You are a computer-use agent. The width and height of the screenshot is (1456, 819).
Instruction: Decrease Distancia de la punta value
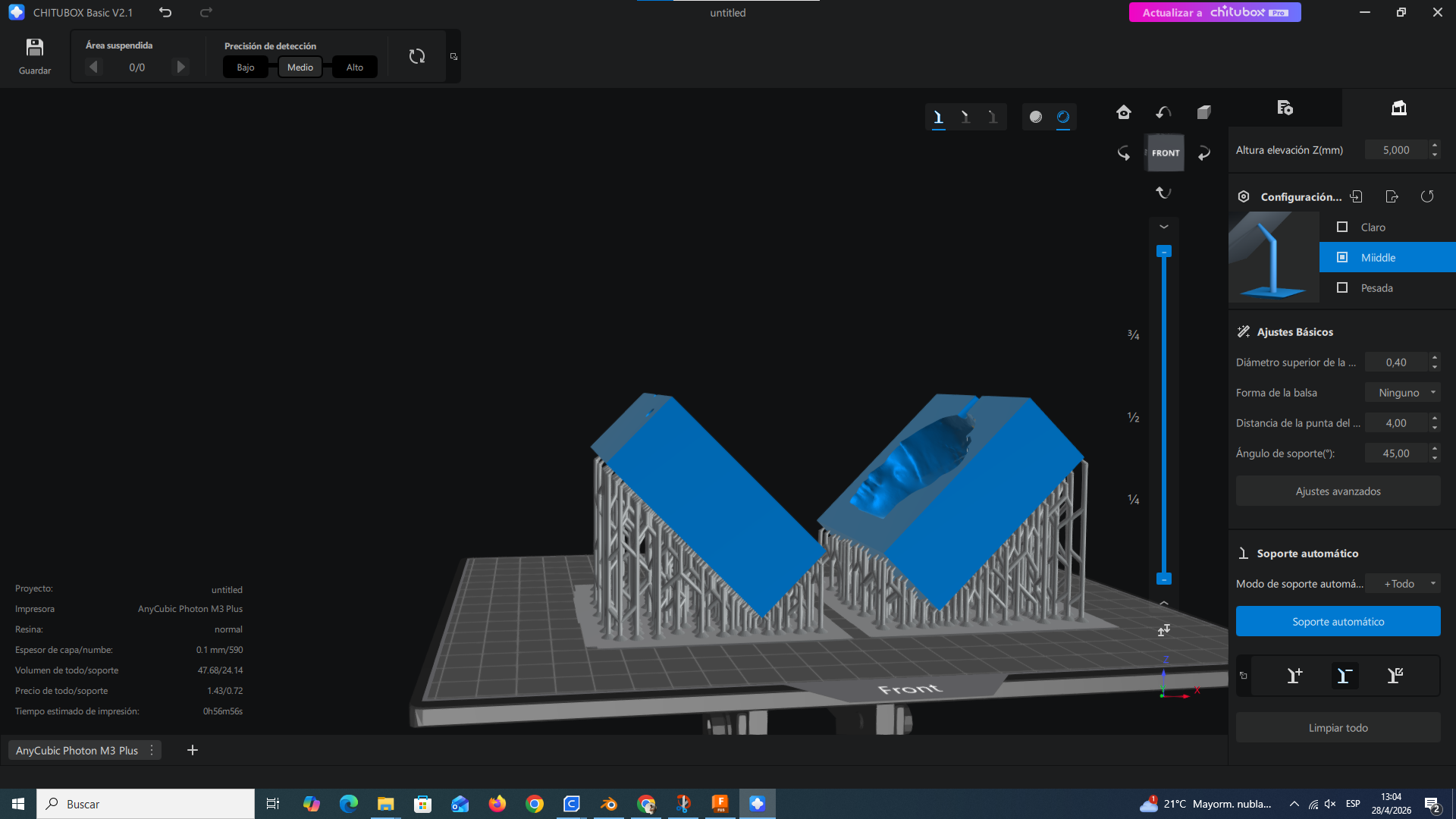coord(1435,428)
